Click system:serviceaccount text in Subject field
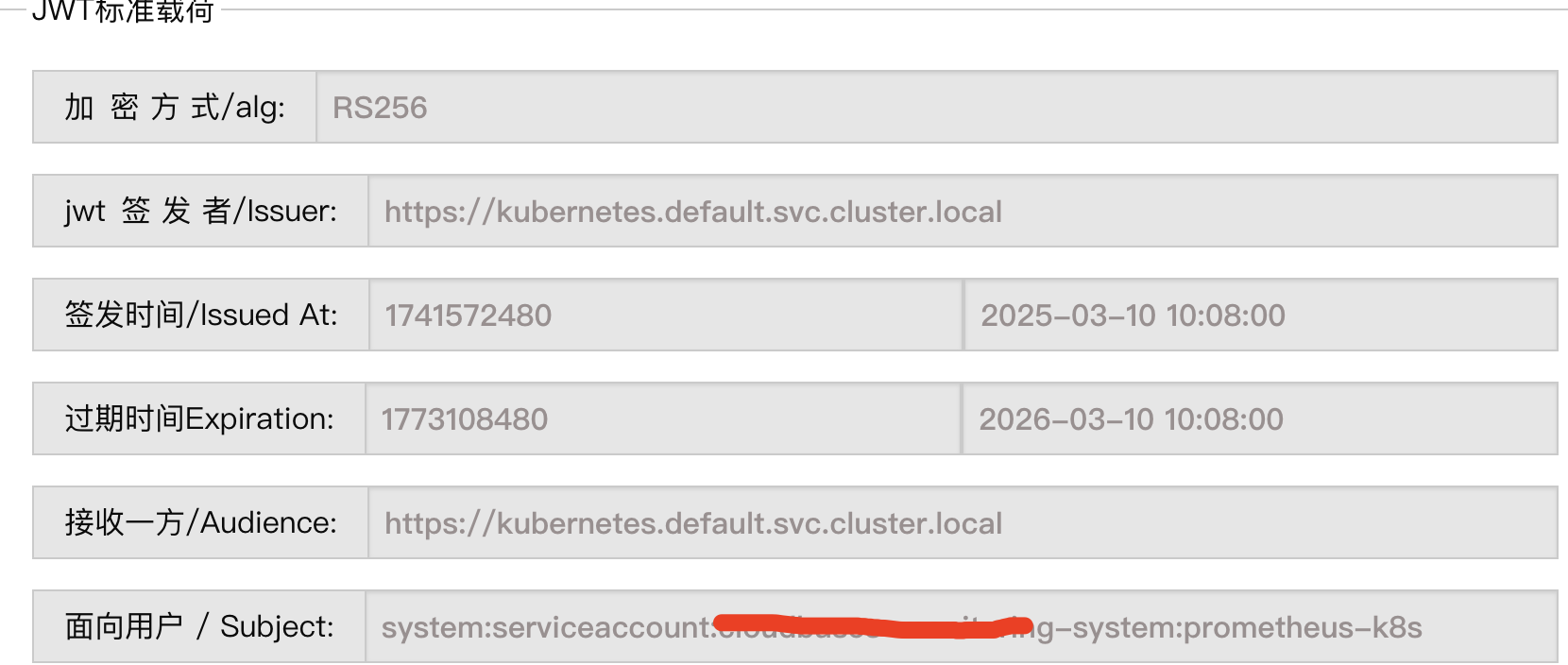 546,627
